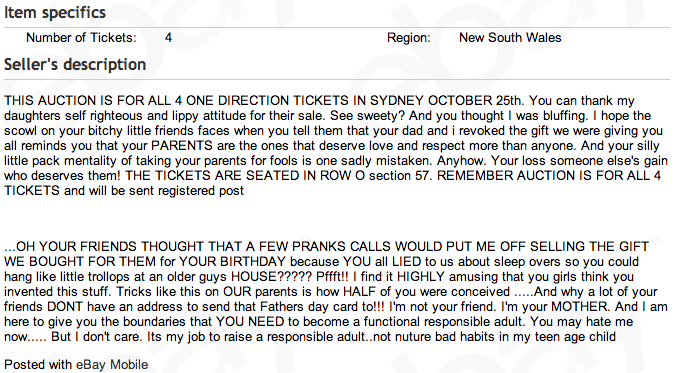The height and width of the screenshot is (373, 675).
Task: Click the words YOU NEED in second paragraph
Action: point(250,322)
